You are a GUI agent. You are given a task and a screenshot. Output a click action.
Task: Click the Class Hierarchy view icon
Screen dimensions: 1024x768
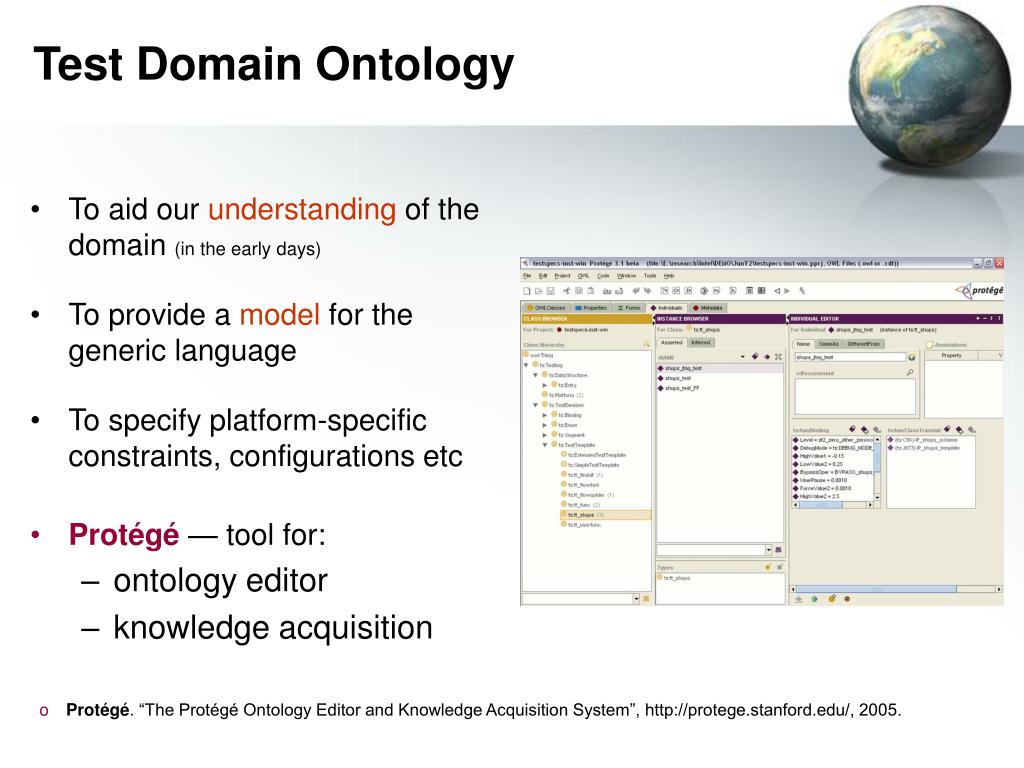pos(647,344)
